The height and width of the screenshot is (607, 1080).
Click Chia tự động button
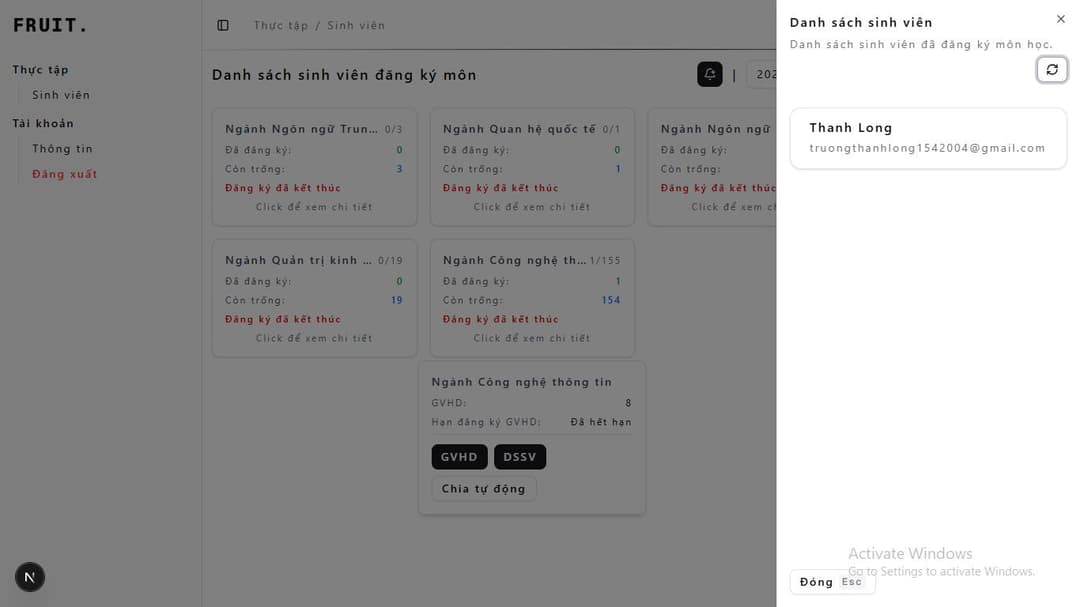(x=483, y=489)
